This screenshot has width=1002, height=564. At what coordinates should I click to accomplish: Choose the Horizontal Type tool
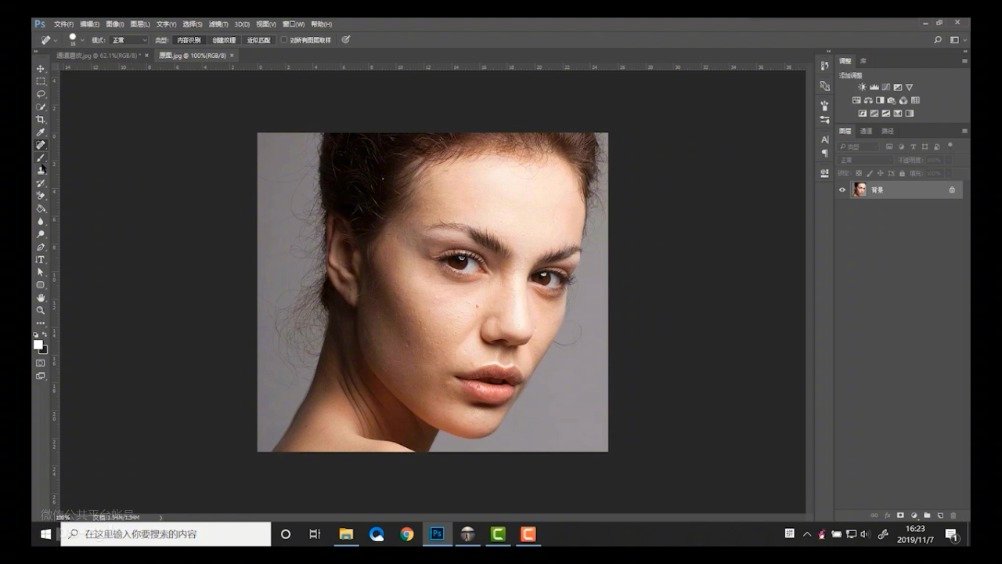click(x=41, y=259)
